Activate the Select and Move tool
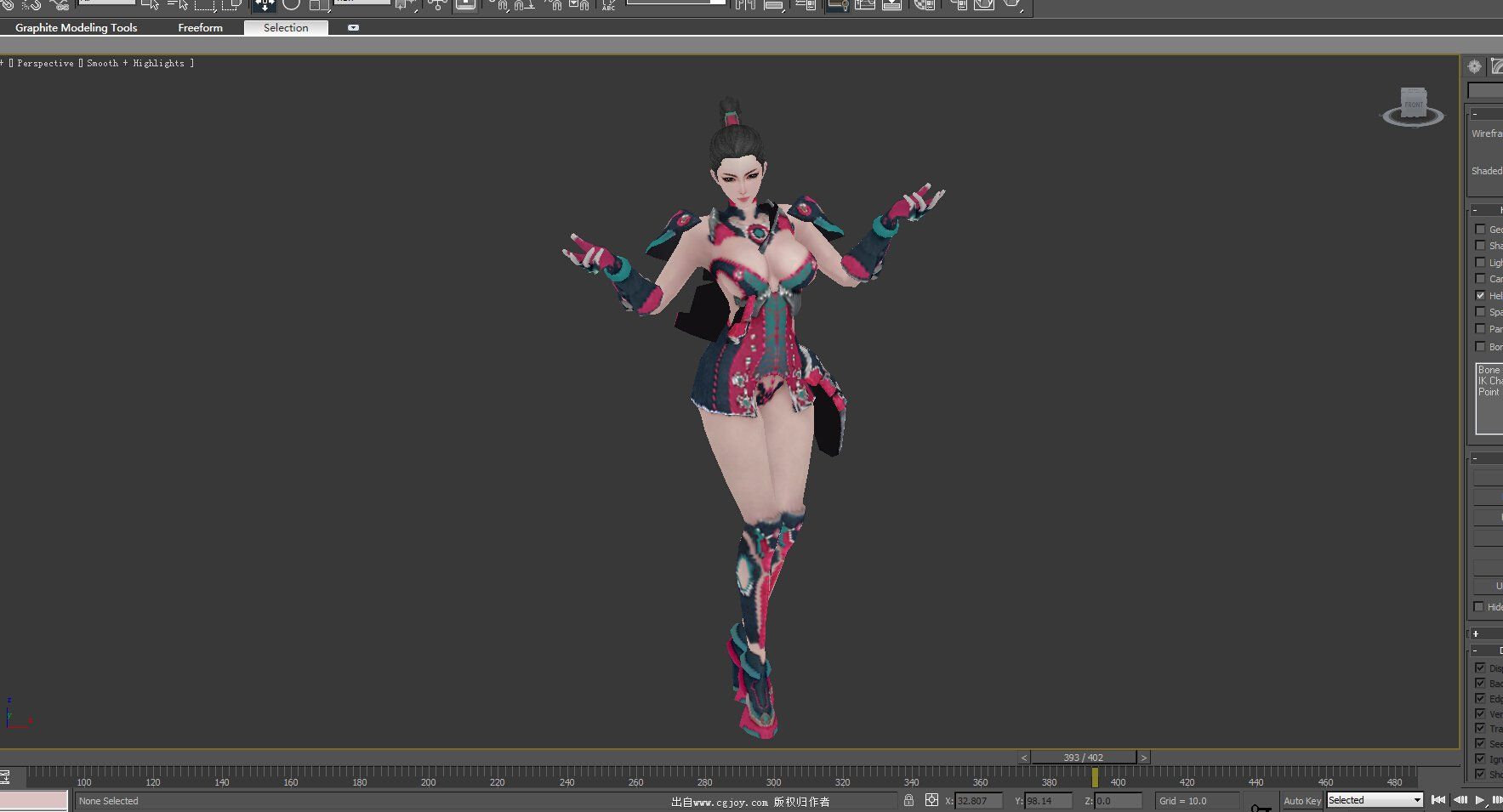Screen dimensions: 1503x812 264,4
